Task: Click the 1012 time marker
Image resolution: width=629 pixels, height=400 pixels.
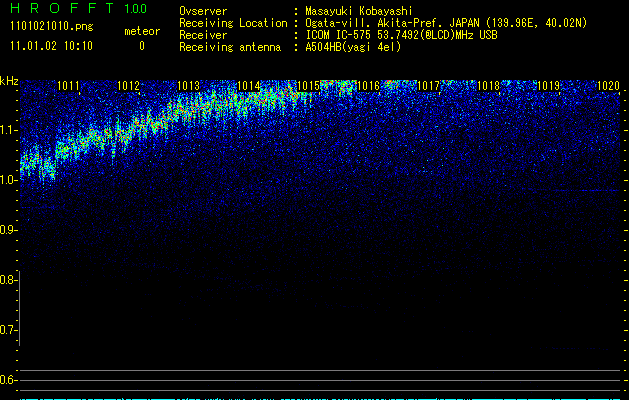Action: coord(128,85)
